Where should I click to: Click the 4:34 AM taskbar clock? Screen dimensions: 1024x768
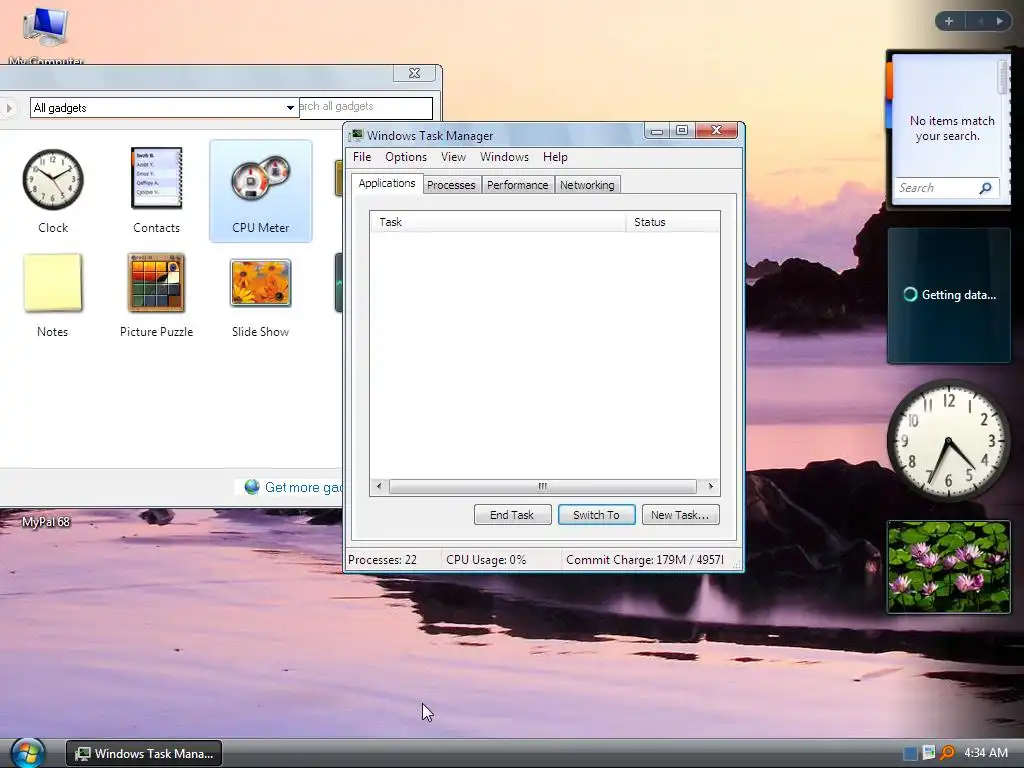985,753
